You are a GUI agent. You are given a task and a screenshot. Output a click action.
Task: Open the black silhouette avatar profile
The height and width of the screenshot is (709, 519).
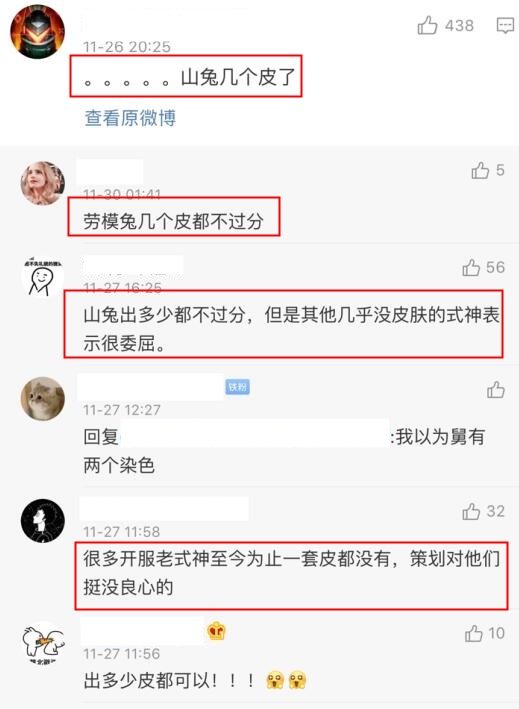(43, 520)
